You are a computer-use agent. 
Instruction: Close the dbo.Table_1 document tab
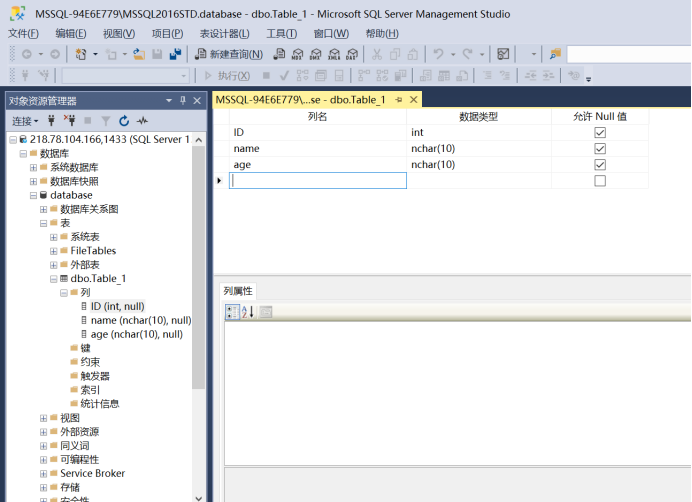[414, 100]
